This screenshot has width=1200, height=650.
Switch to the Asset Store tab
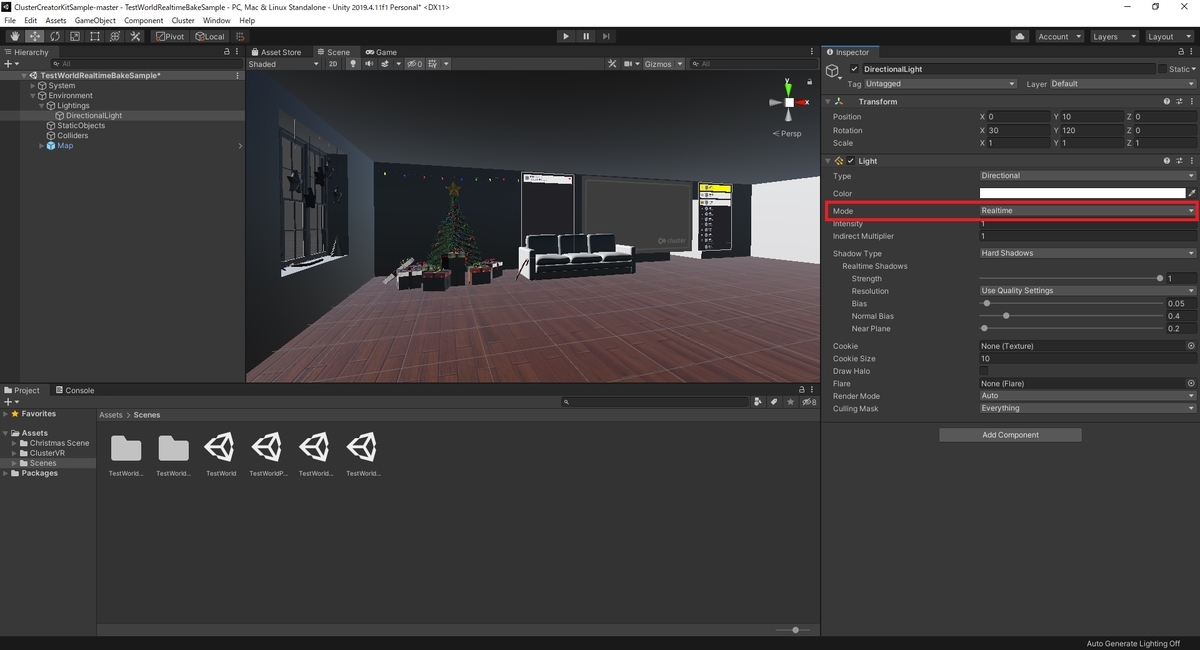click(x=276, y=52)
